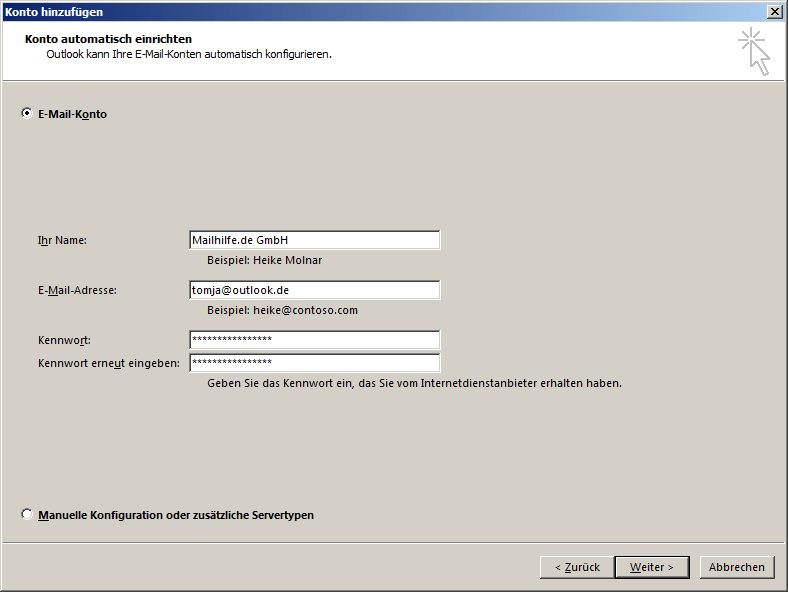
Task: Choose Manuelle Konfiguration oder zusätzliche Servertypen option
Action: coord(27,515)
